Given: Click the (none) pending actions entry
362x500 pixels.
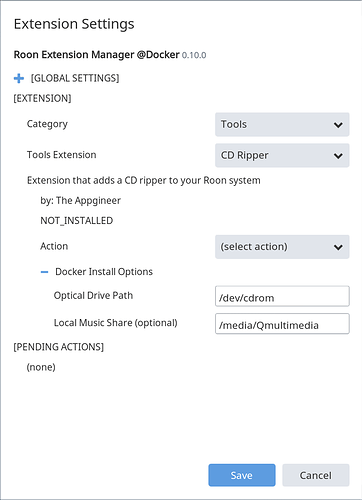Looking at the screenshot, I should coord(41,367).
